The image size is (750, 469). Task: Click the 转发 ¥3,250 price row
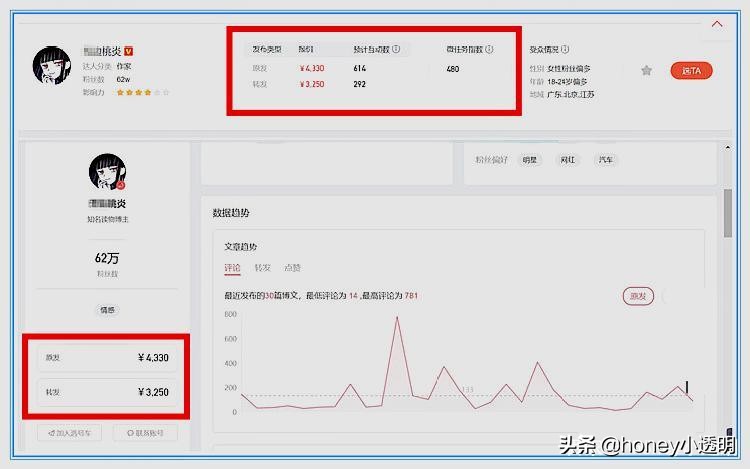[x=107, y=392]
